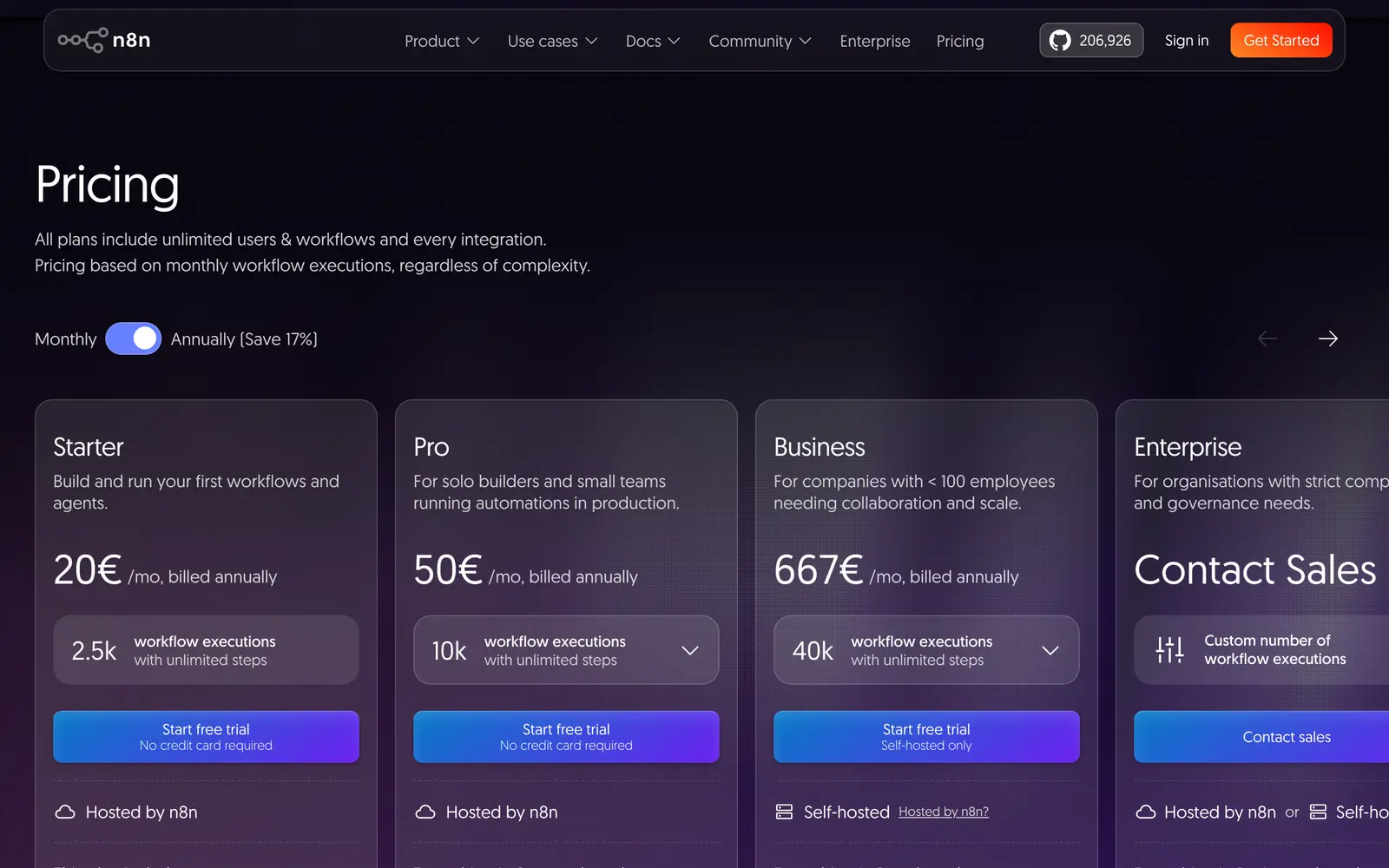Click the server icon in Enterprise card

point(1318,812)
